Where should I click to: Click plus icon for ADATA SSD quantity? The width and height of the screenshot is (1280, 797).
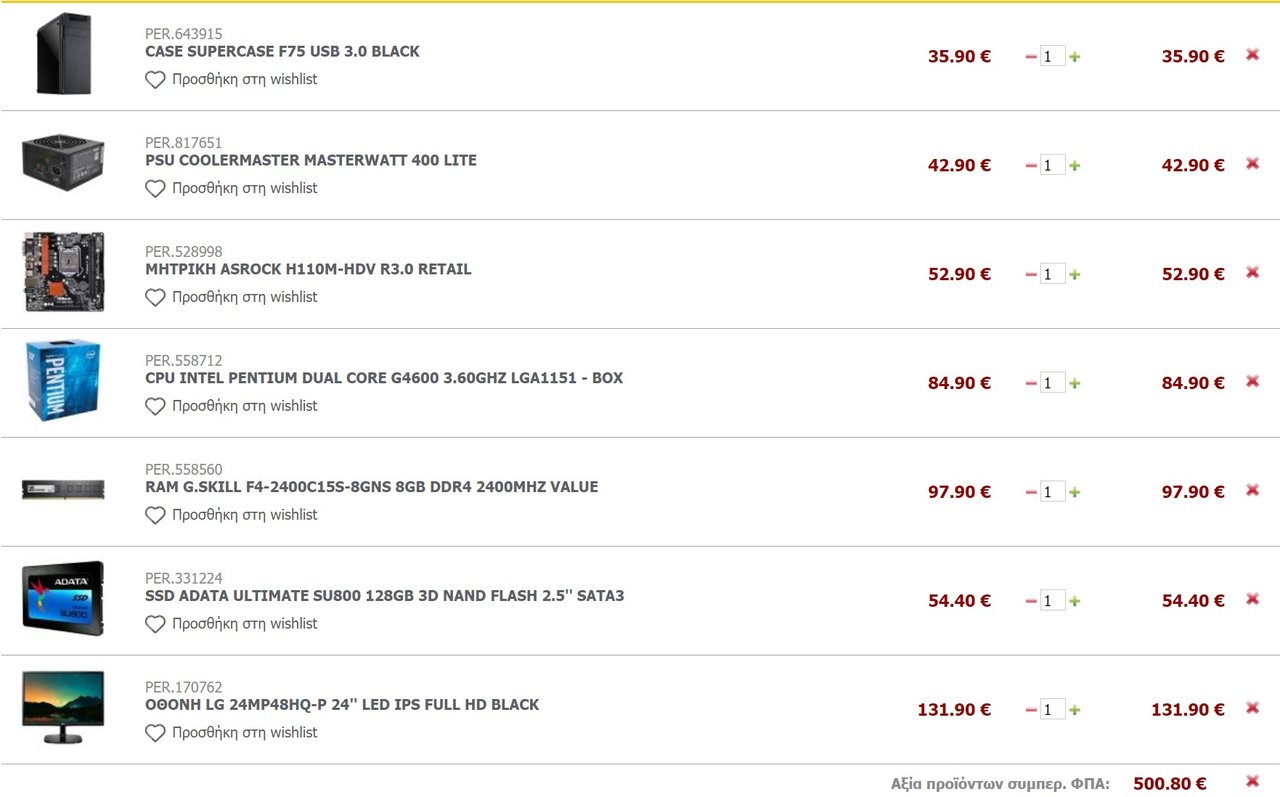pyautogui.click(x=1075, y=602)
